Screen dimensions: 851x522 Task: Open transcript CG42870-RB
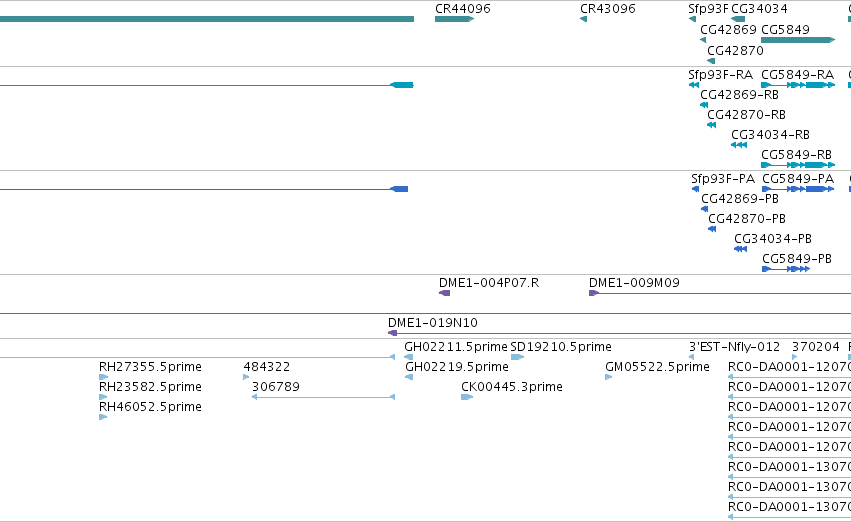(x=746, y=115)
